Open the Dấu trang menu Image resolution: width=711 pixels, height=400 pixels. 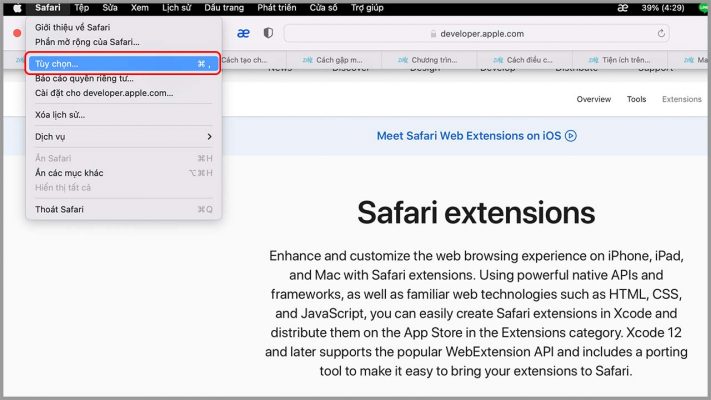[x=224, y=7]
